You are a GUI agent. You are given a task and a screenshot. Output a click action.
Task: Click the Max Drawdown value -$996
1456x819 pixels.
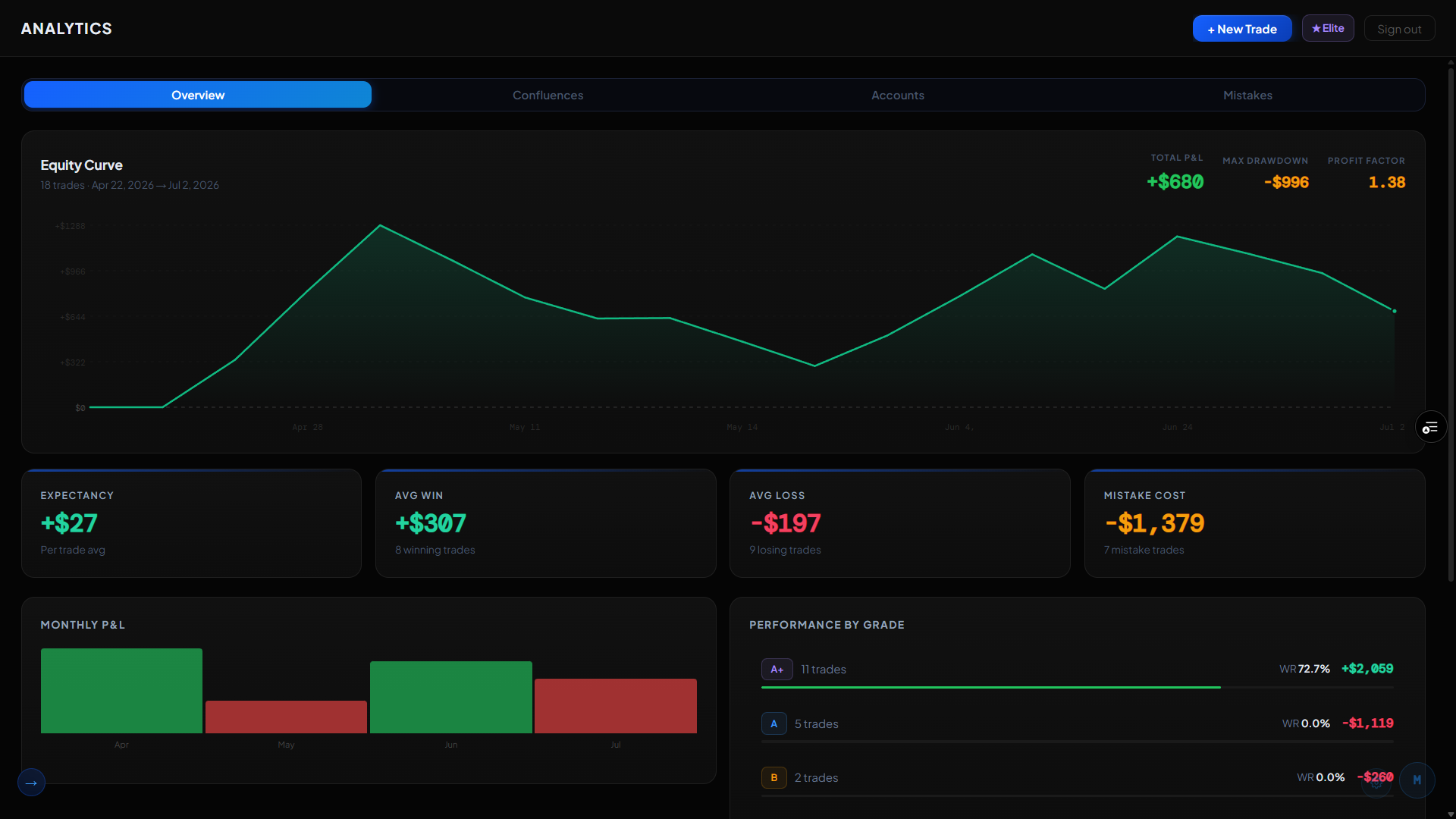coord(1286,182)
